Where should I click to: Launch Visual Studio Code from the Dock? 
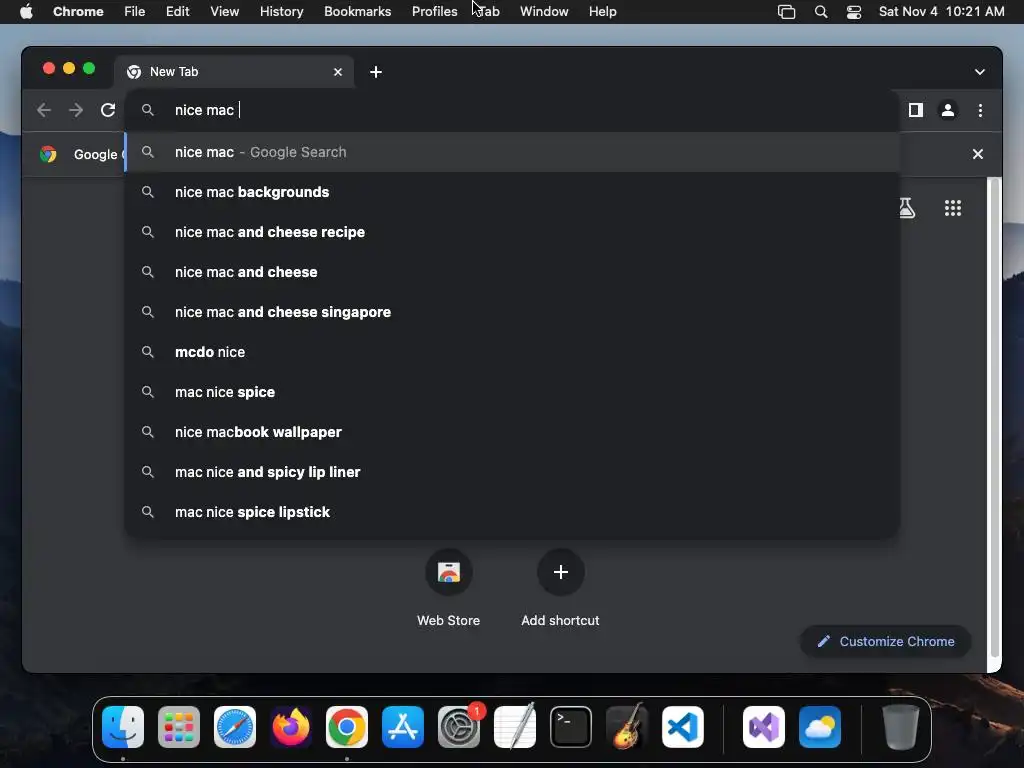click(682, 727)
